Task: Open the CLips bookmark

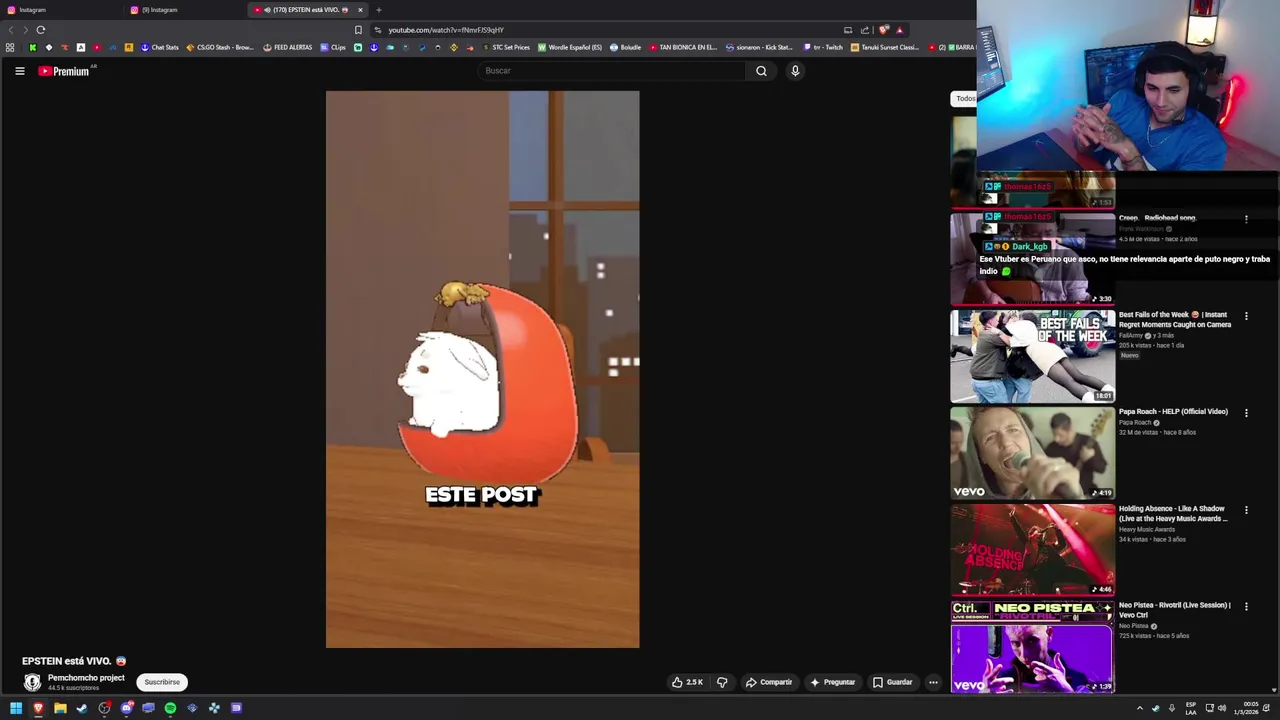Action: coord(333,47)
